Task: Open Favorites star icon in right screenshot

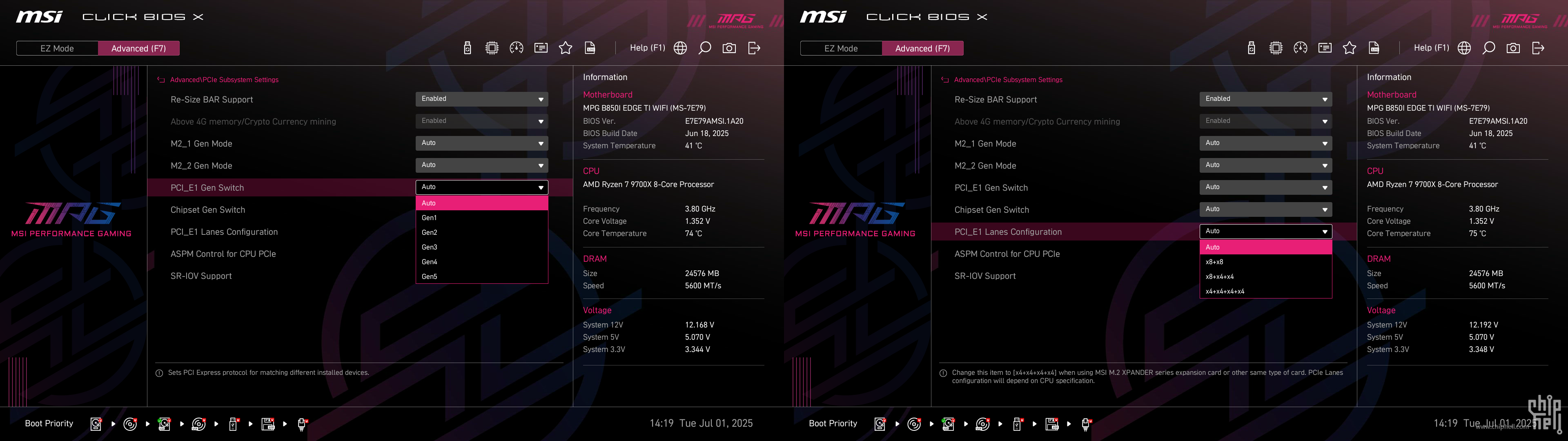Action: [1350, 48]
